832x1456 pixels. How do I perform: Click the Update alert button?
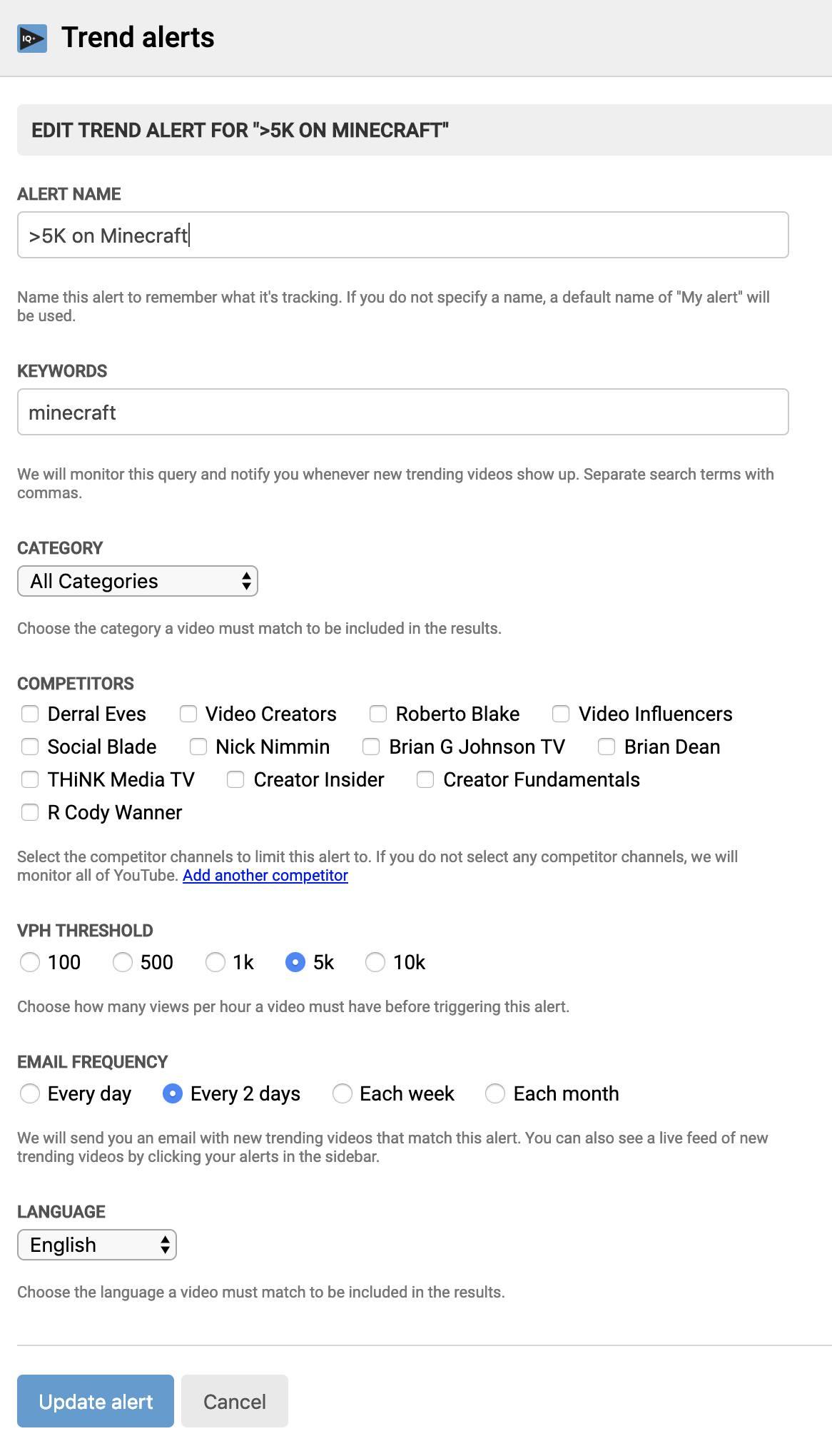(95, 1401)
